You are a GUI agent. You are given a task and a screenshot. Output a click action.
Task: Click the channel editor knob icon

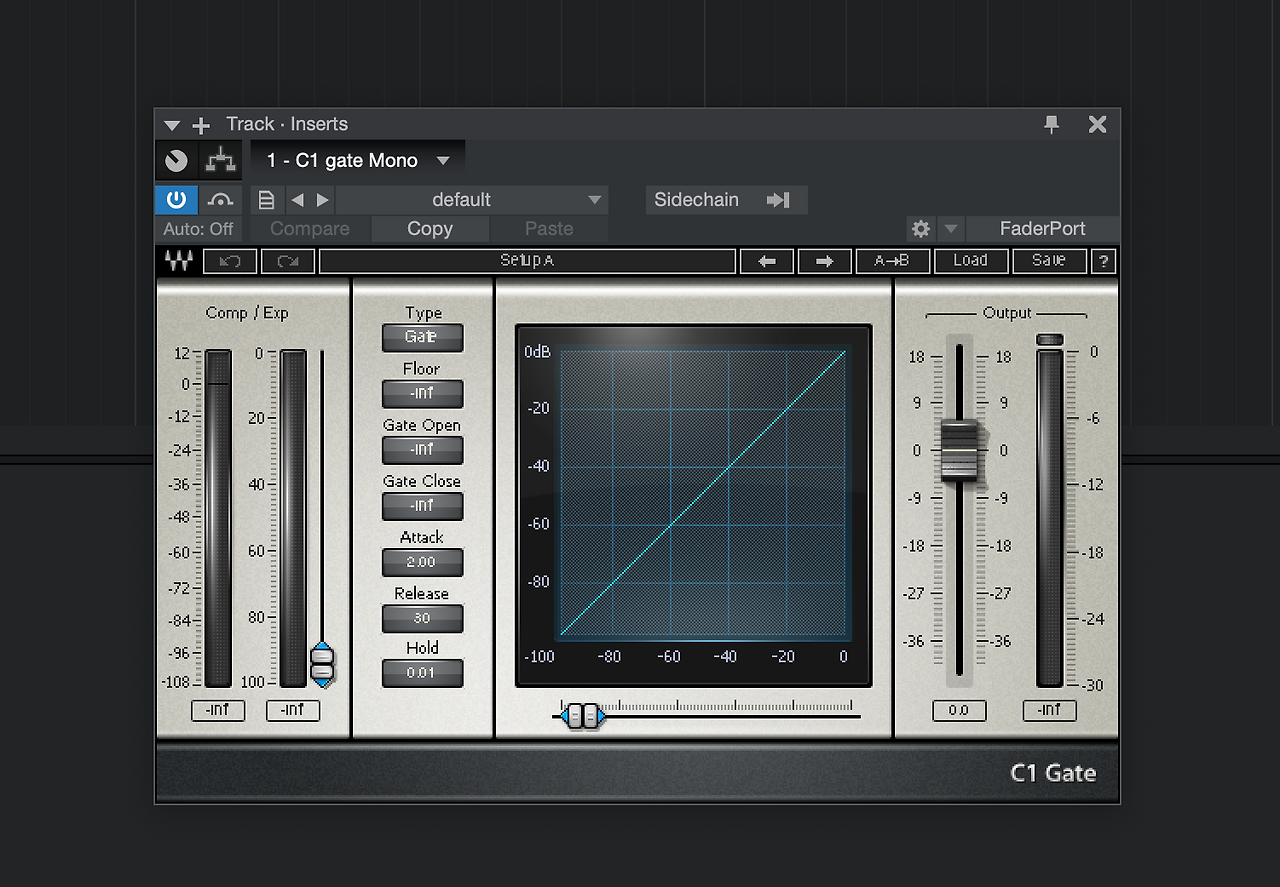click(x=176, y=161)
